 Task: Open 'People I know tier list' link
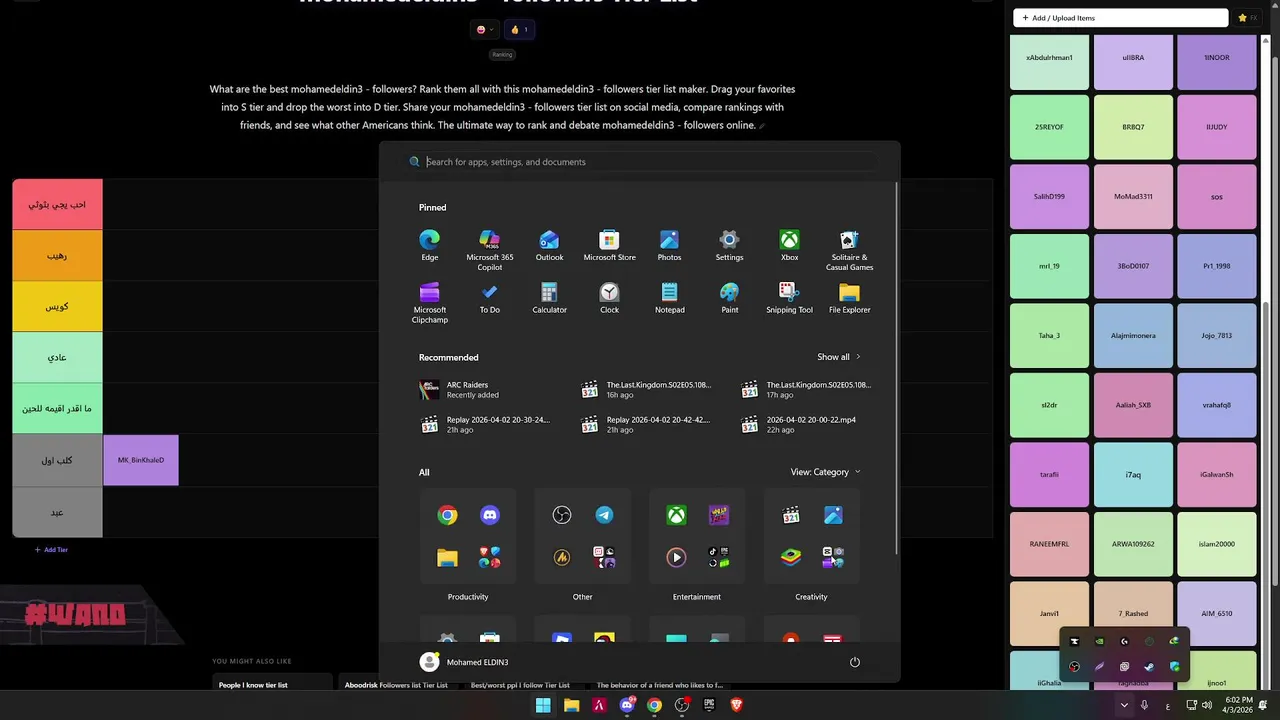[x=253, y=685]
